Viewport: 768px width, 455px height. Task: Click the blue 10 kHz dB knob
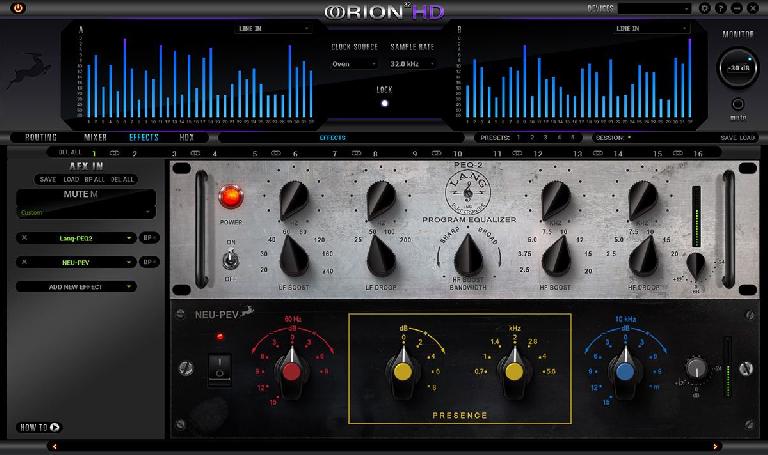pyautogui.click(x=625, y=372)
